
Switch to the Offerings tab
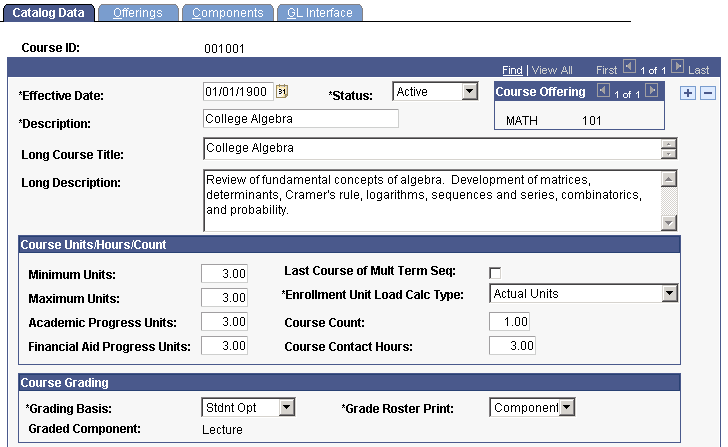pos(137,13)
